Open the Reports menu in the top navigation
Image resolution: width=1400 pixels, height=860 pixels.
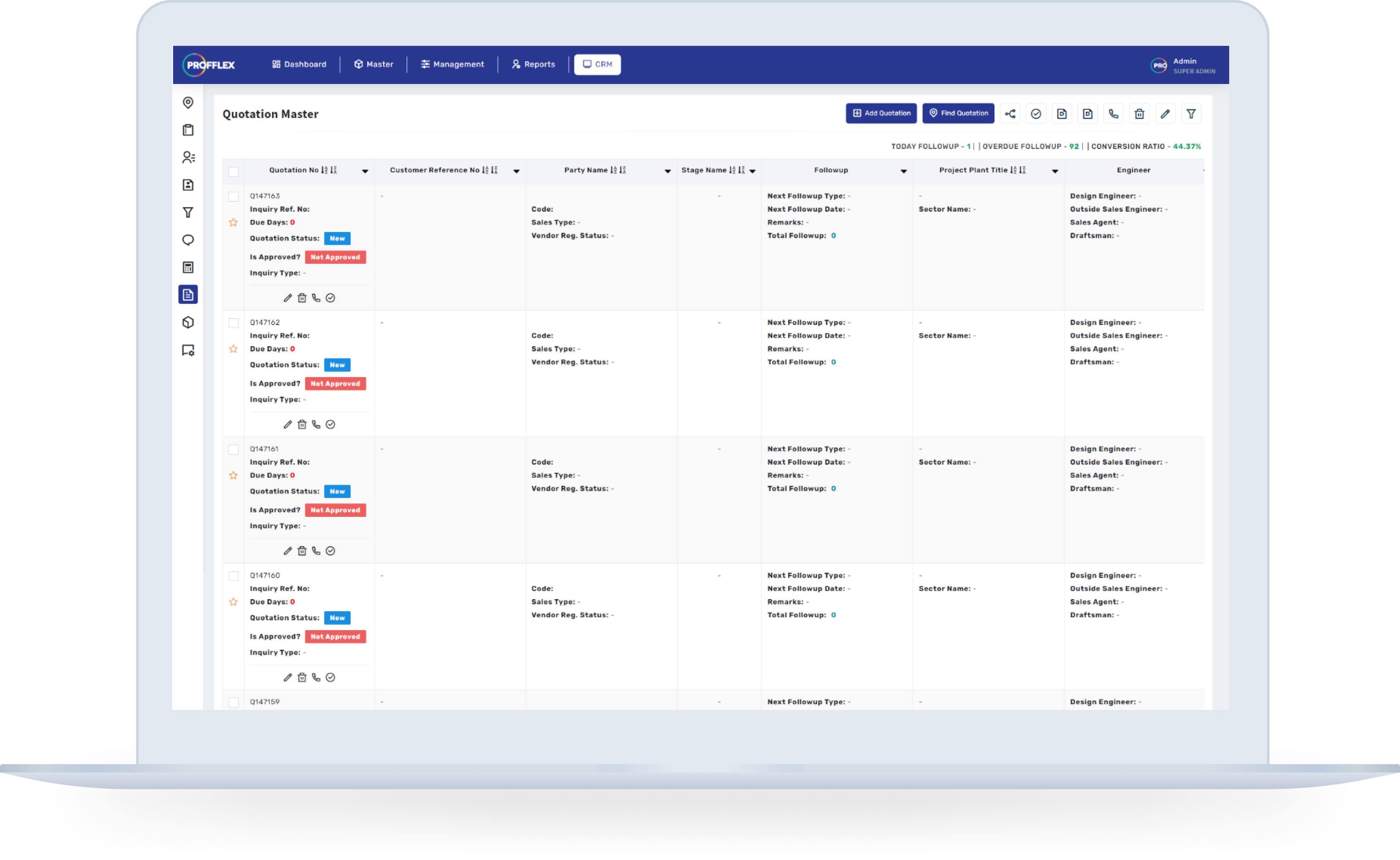(x=533, y=64)
